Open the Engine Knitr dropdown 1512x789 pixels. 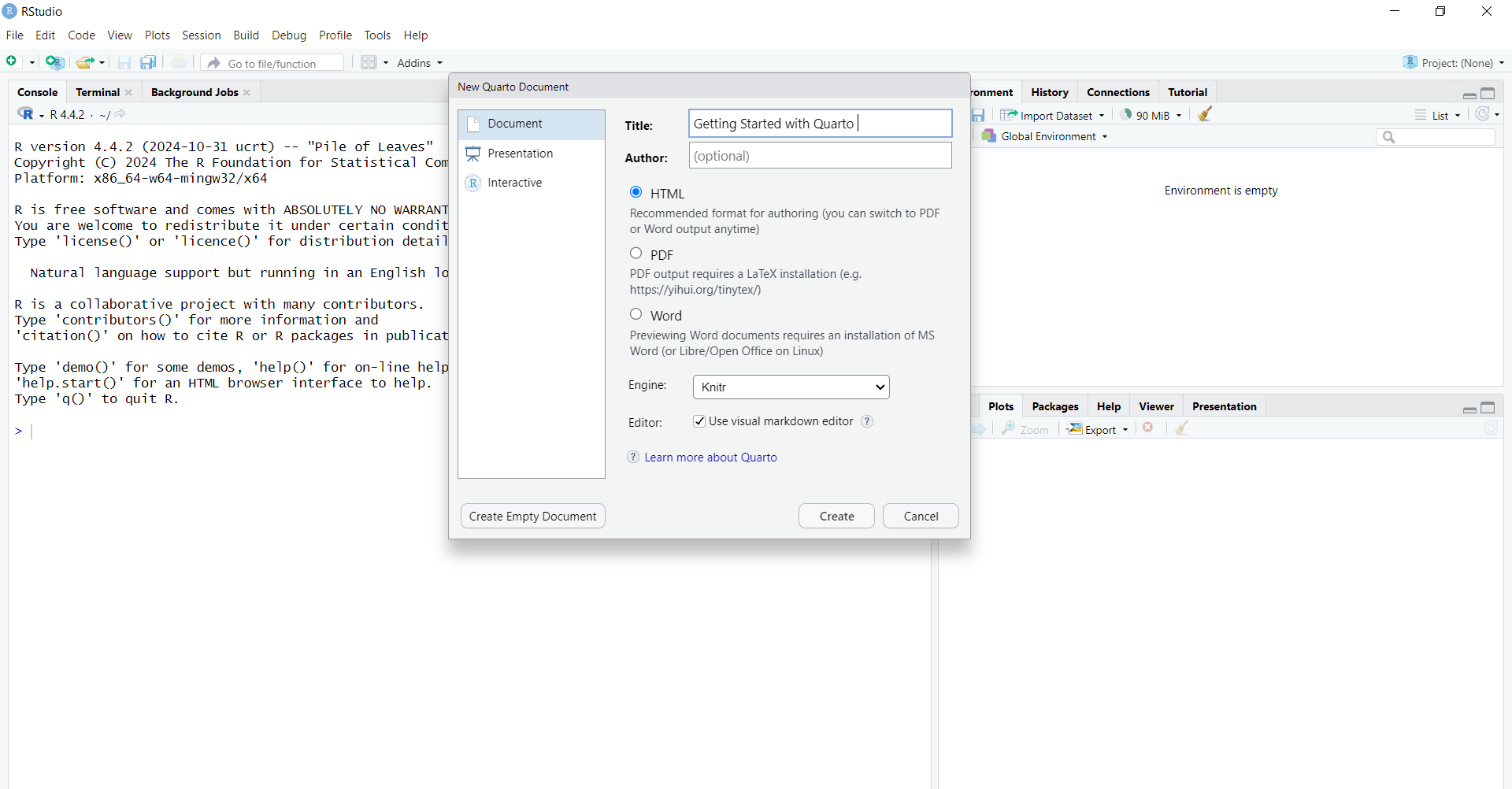791,387
